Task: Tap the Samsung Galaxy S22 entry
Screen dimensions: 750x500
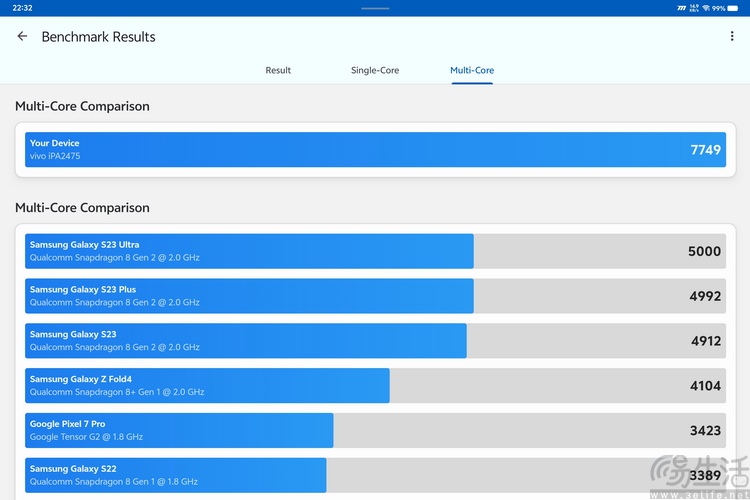Action: click(x=375, y=475)
